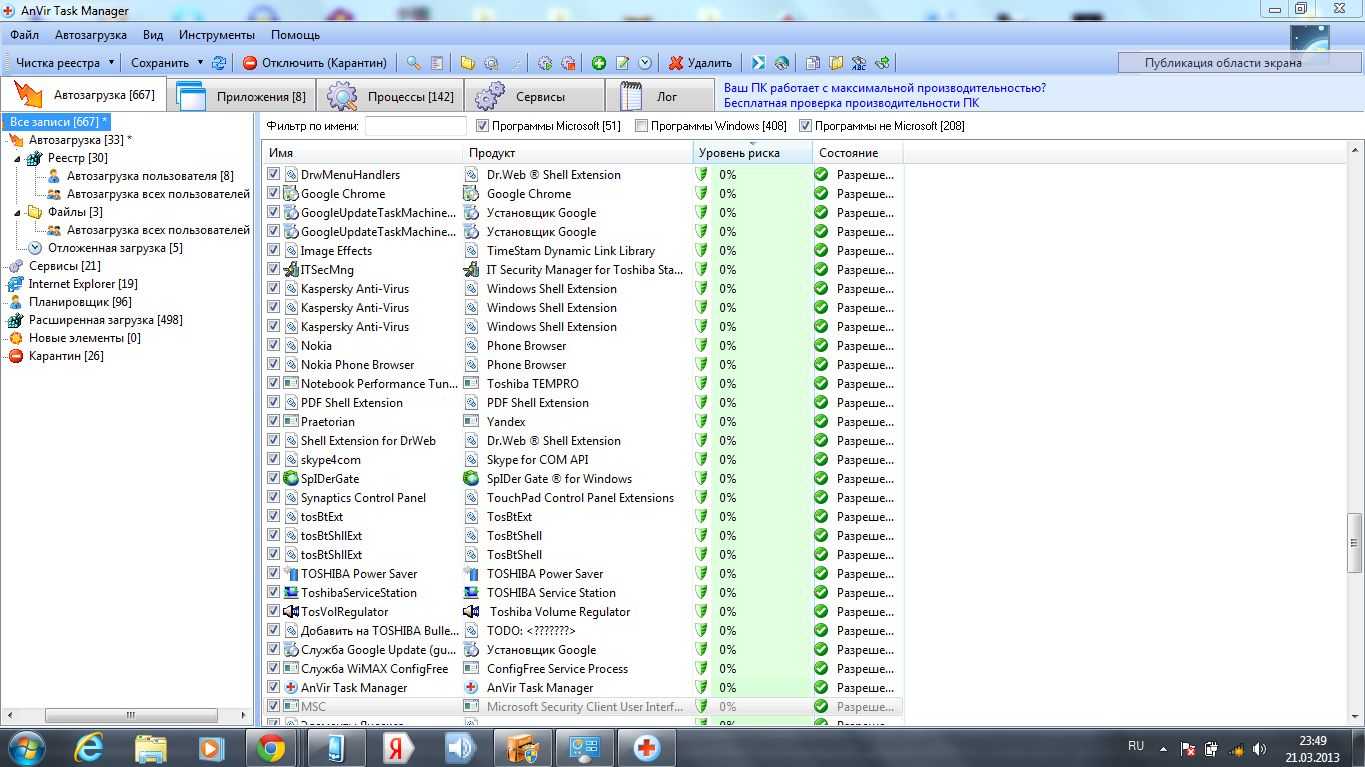Click the vertical scrollbar thumb of the list
The height and width of the screenshot is (767, 1365).
[1356, 543]
